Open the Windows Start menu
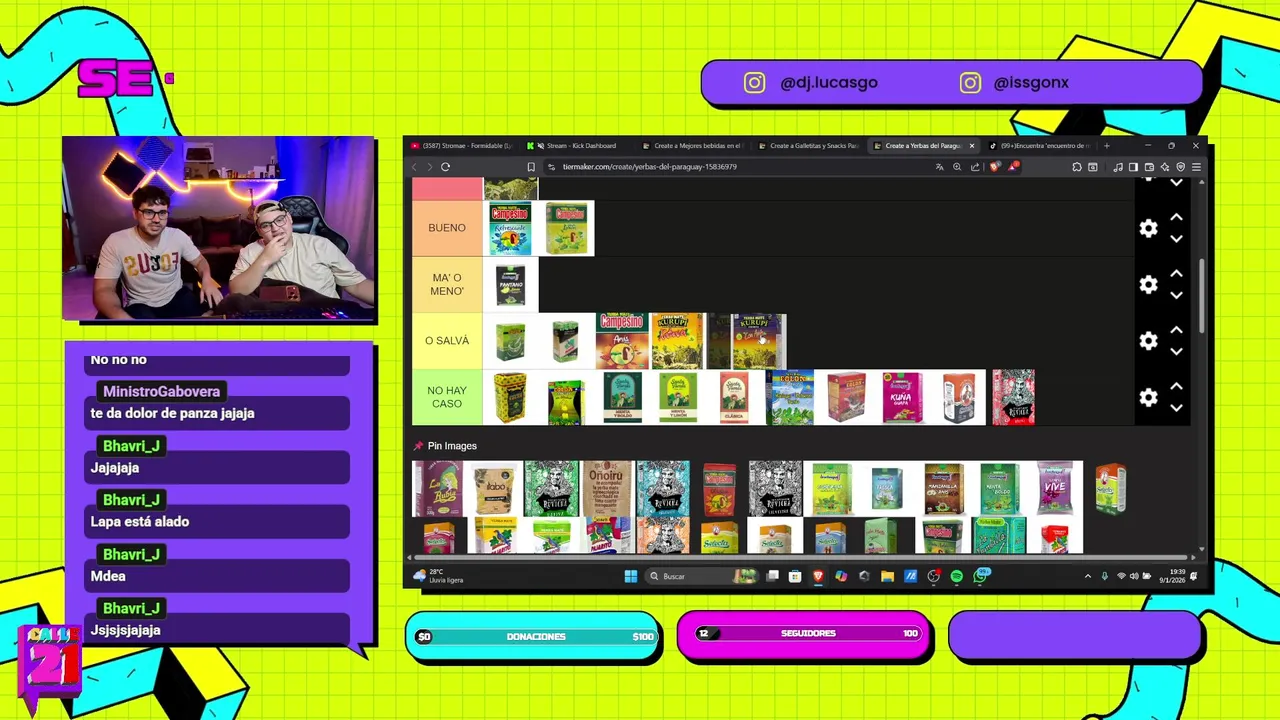 click(x=631, y=576)
